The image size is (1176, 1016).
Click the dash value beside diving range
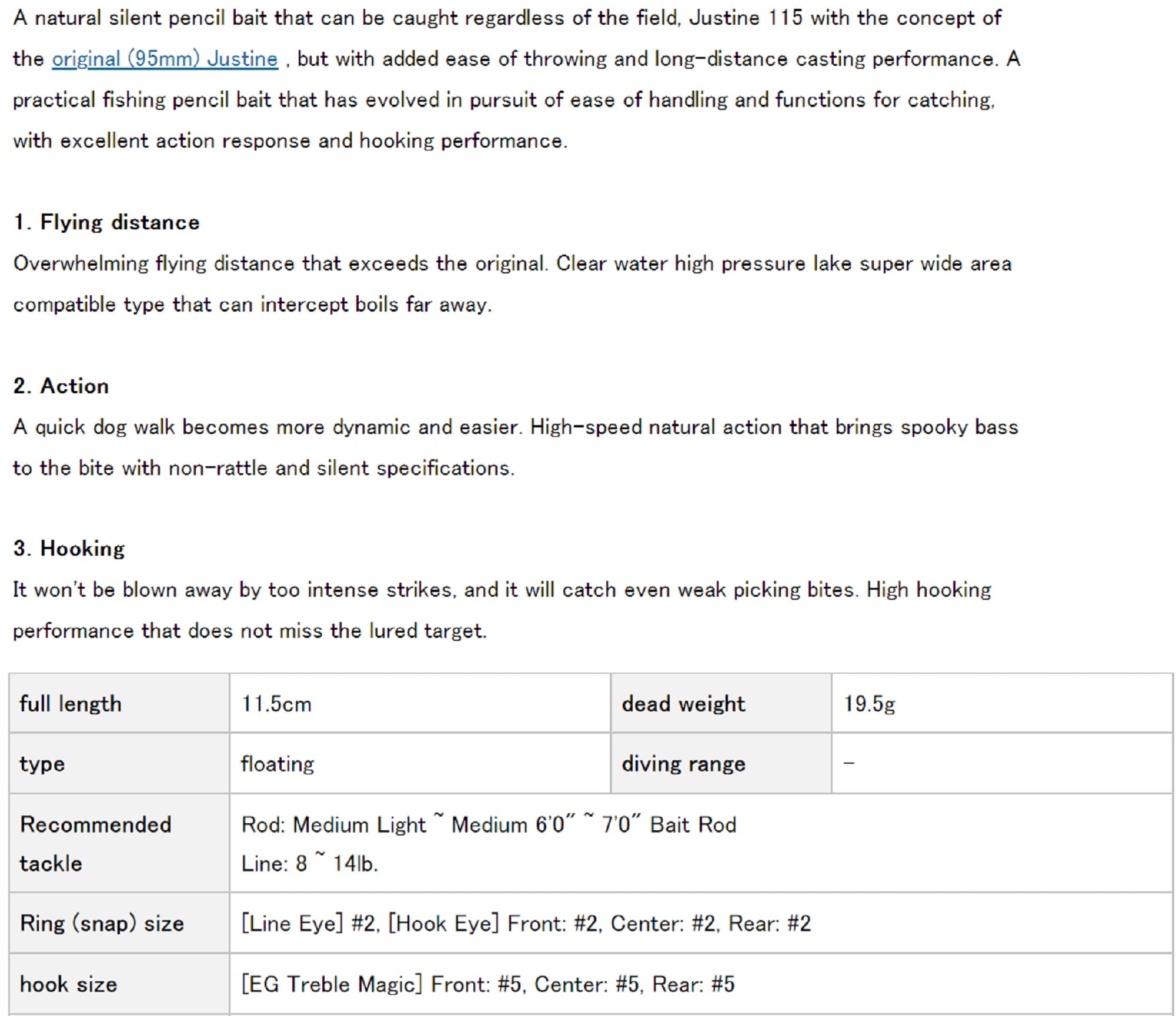[849, 764]
